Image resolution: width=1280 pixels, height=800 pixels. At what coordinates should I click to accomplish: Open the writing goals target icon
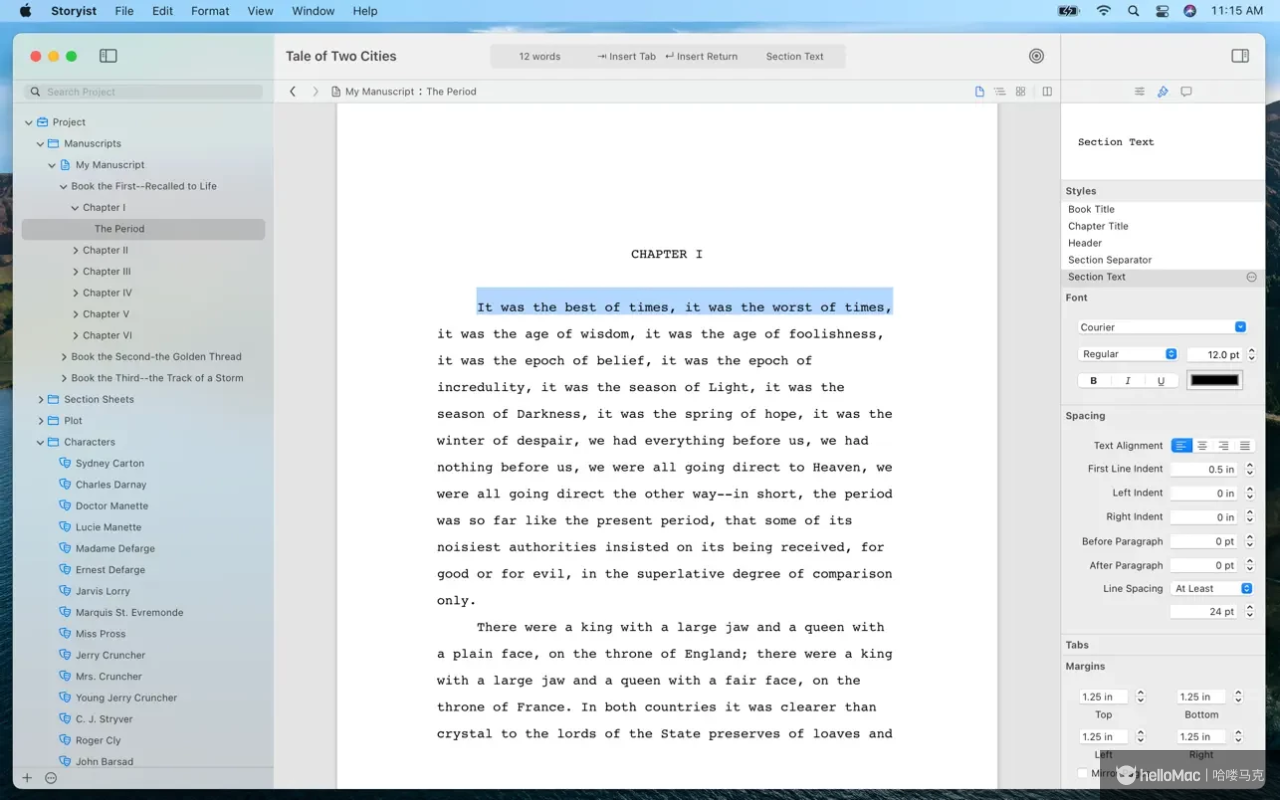(1036, 56)
